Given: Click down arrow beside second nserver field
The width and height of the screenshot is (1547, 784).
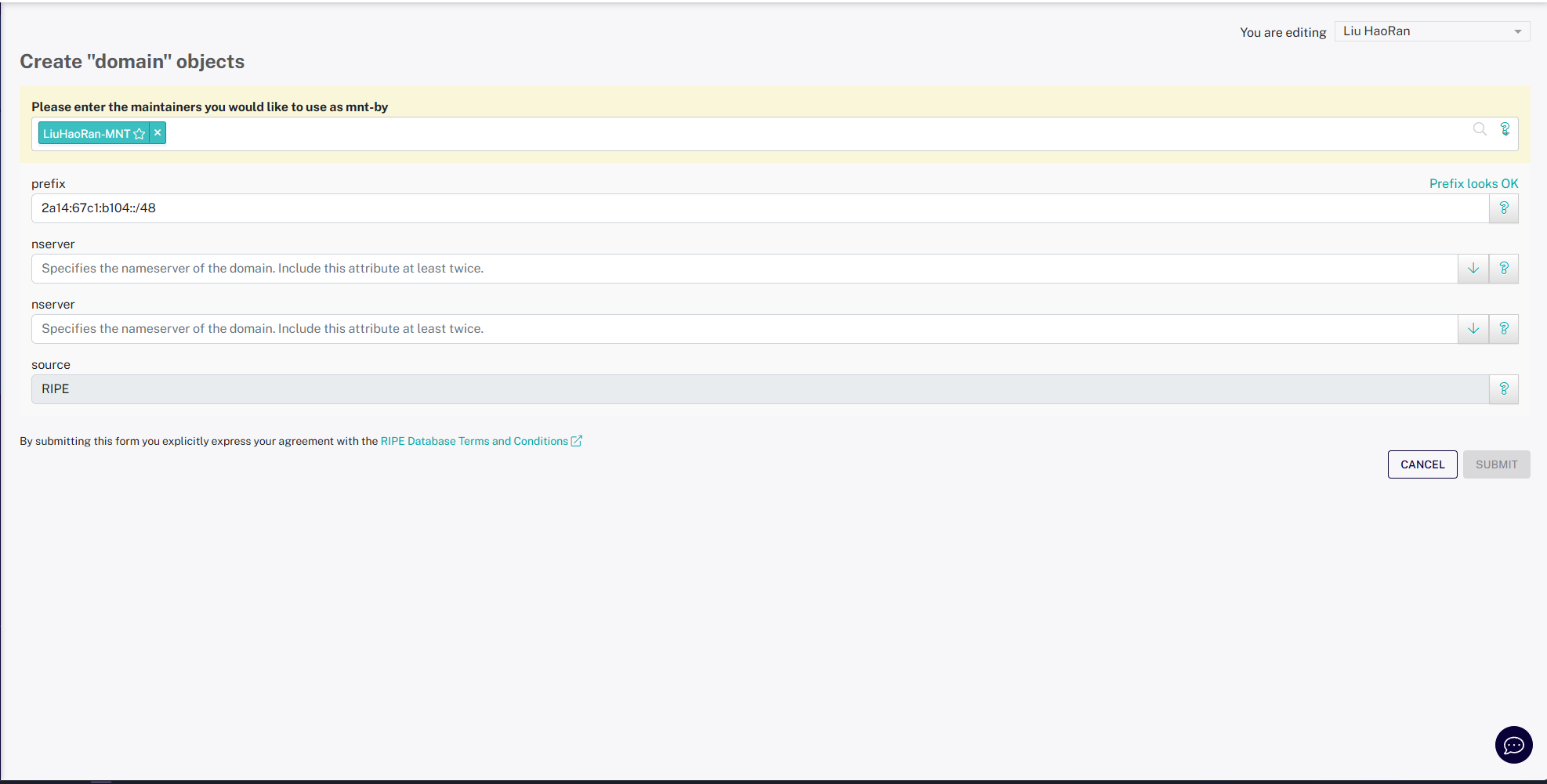Looking at the screenshot, I should 1473,329.
